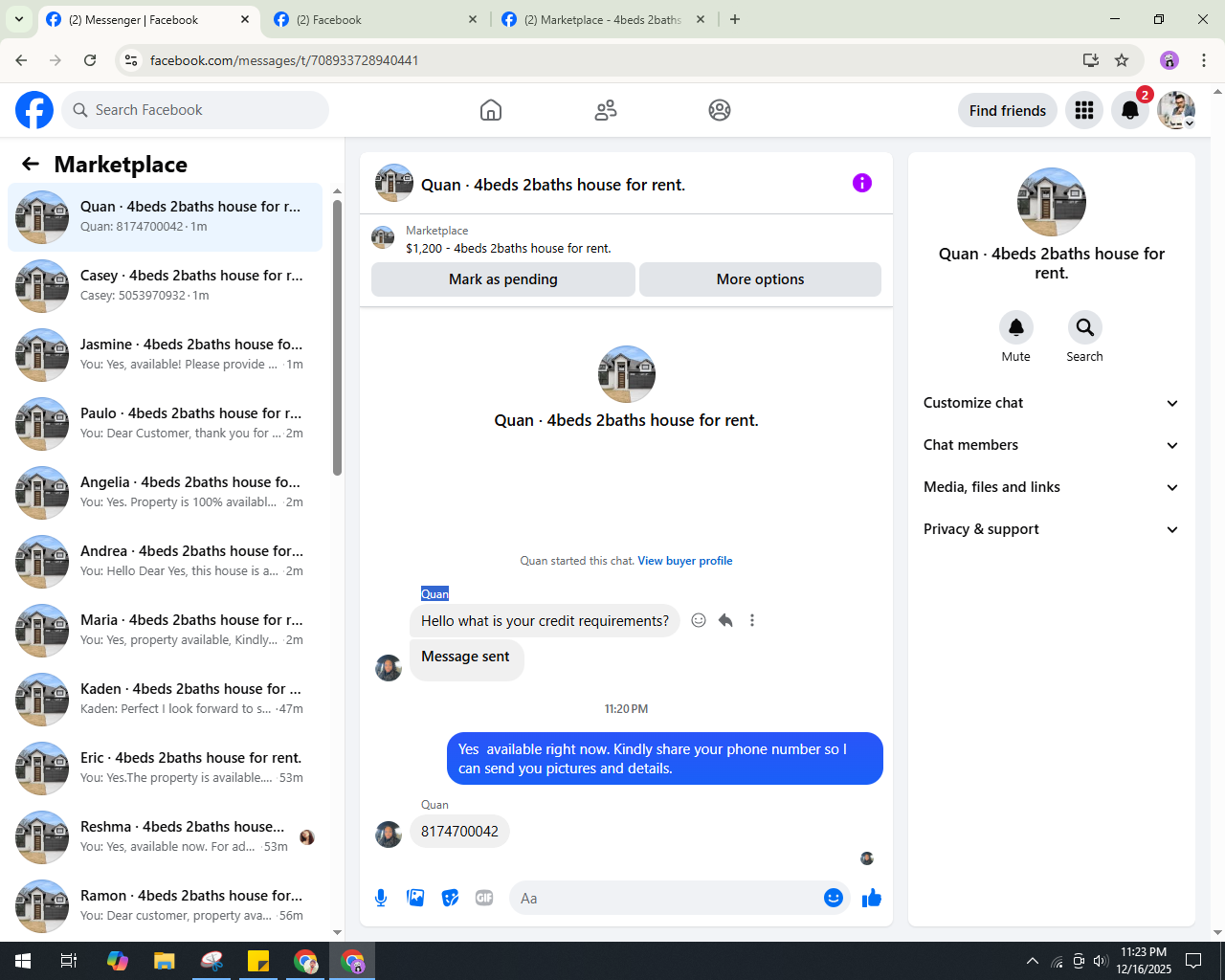The height and width of the screenshot is (980, 1225).
Task: Open File Explorer from the taskbar
Action: pos(165,961)
